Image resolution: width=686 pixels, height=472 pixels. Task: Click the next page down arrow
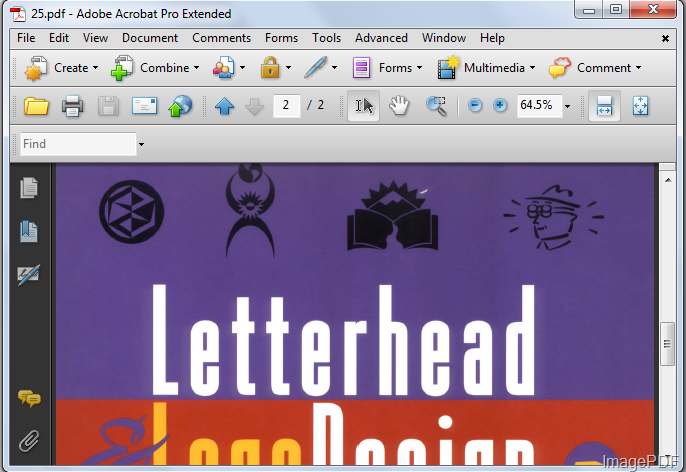click(254, 106)
